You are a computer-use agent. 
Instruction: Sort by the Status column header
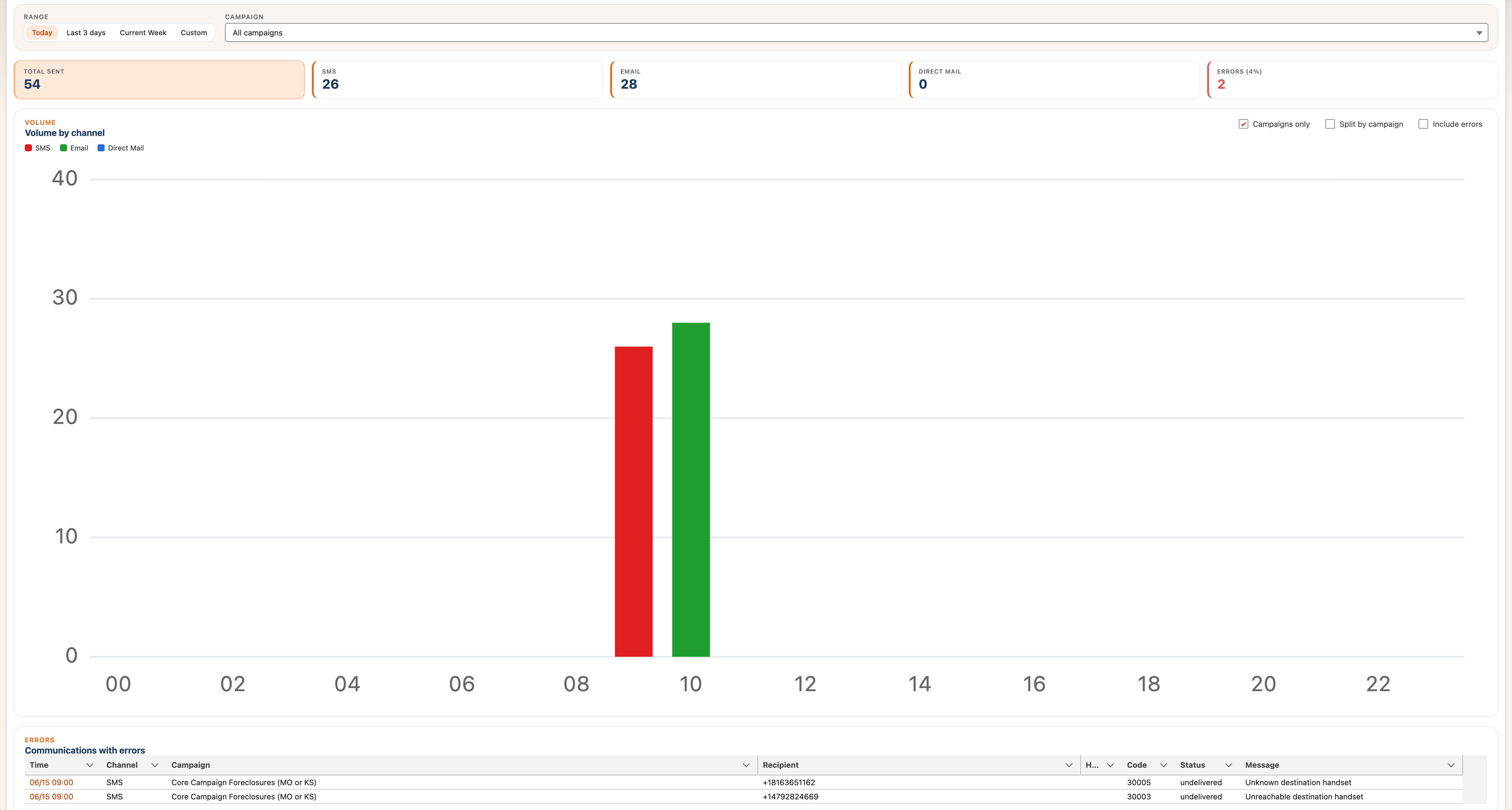pos(1193,765)
